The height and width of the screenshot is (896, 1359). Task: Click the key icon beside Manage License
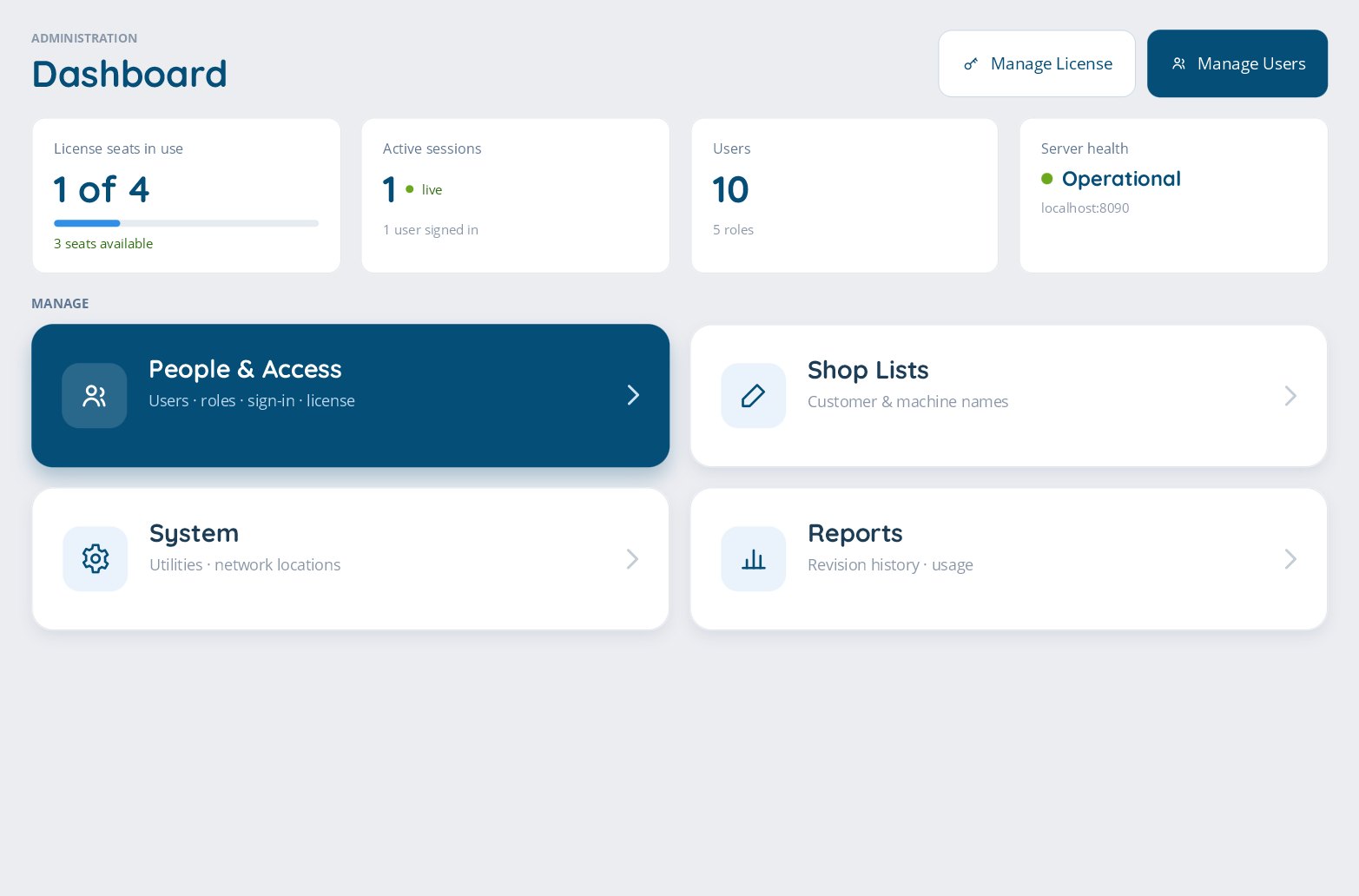pyautogui.click(x=971, y=63)
